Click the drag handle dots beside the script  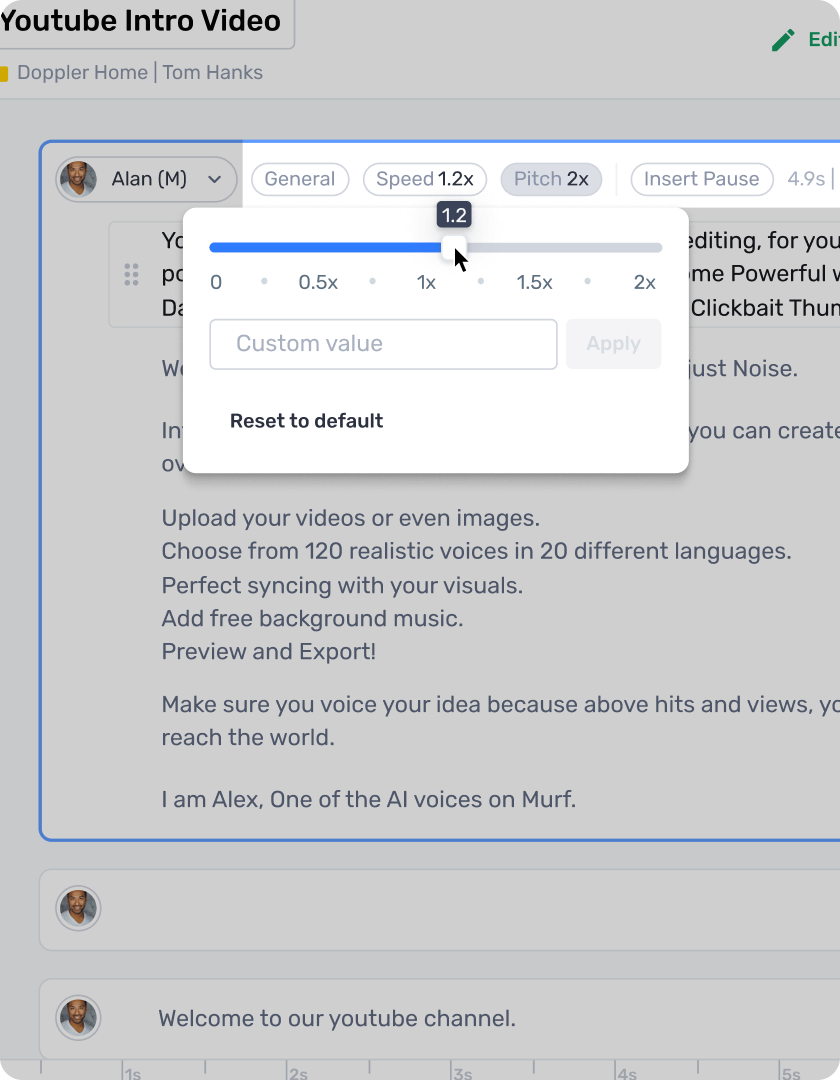point(131,274)
